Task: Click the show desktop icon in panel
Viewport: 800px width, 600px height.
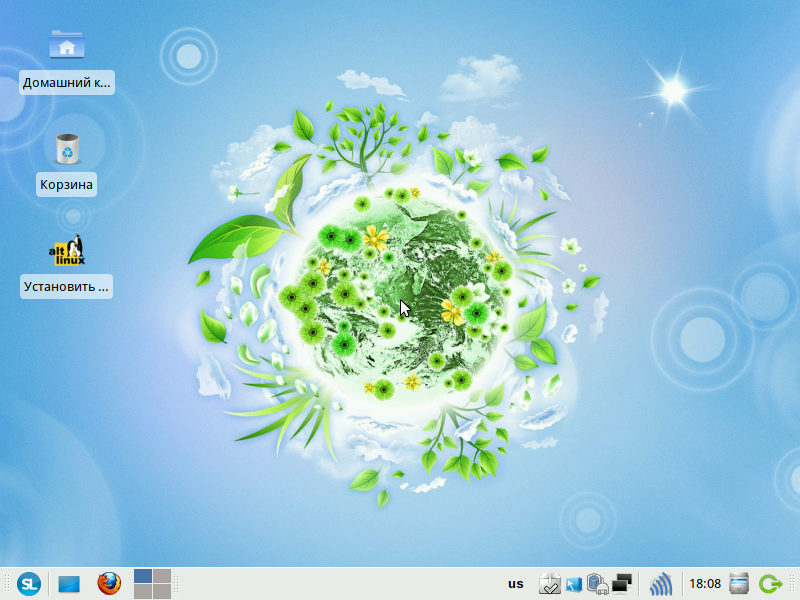Action: tap(69, 584)
